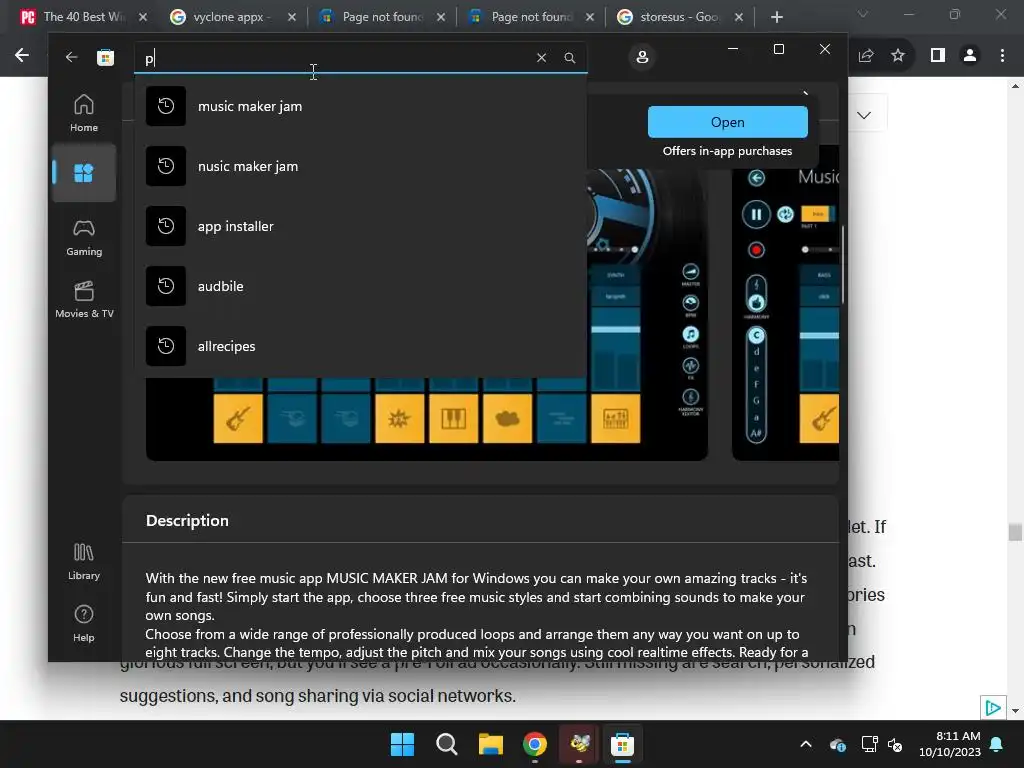Click Chrome's share page icon

point(866,56)
